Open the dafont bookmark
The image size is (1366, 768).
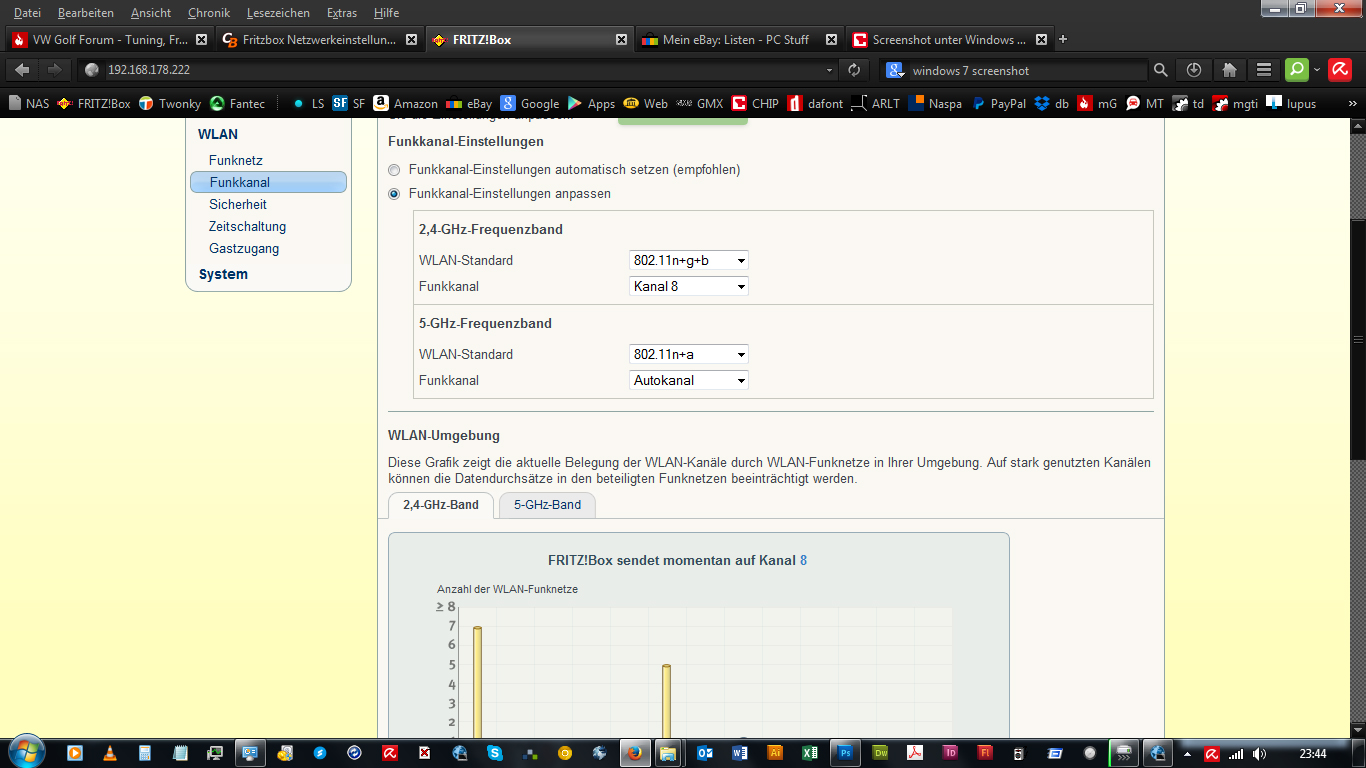click(x=815, y=103)
